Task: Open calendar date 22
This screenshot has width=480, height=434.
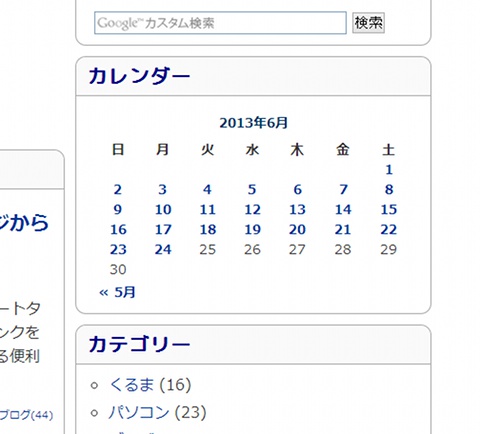Action: [389, 230]
